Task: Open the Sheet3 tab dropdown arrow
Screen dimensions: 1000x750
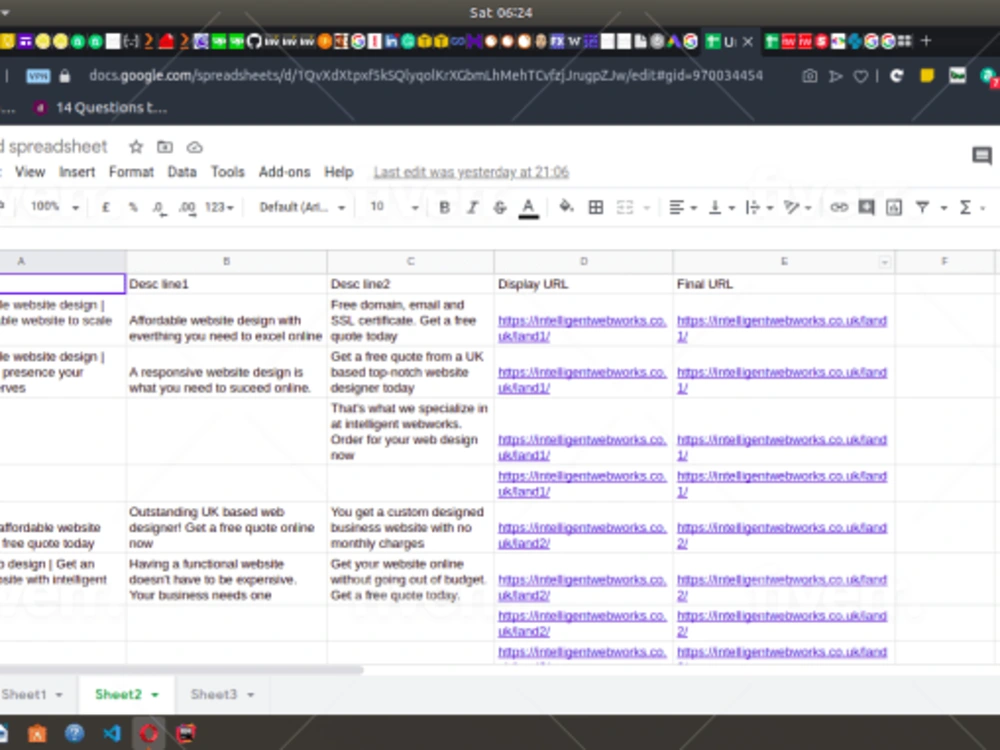Action: pos(251,695)
